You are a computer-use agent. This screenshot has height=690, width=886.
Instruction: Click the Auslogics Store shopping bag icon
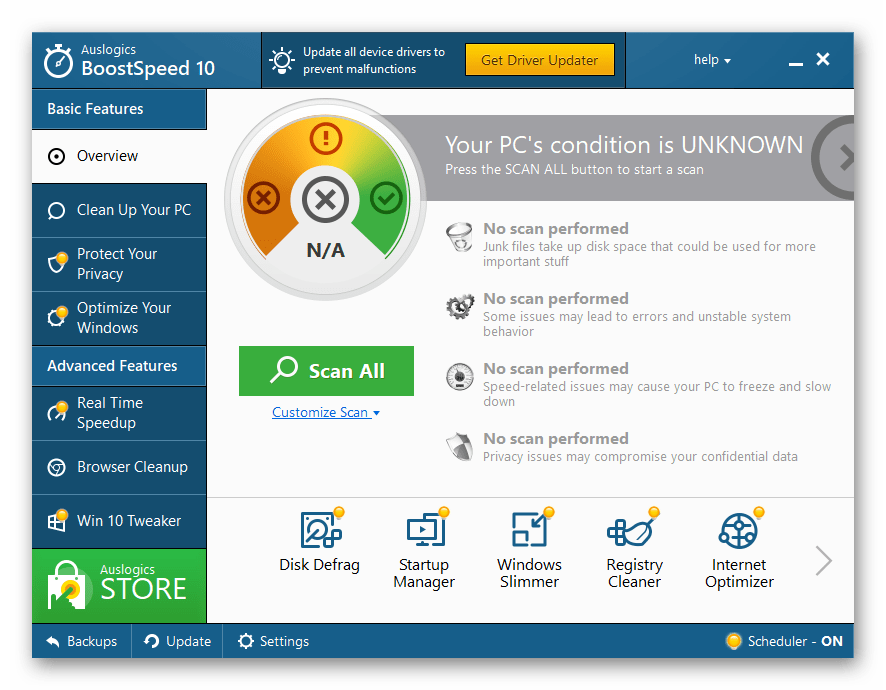point(70,585)
